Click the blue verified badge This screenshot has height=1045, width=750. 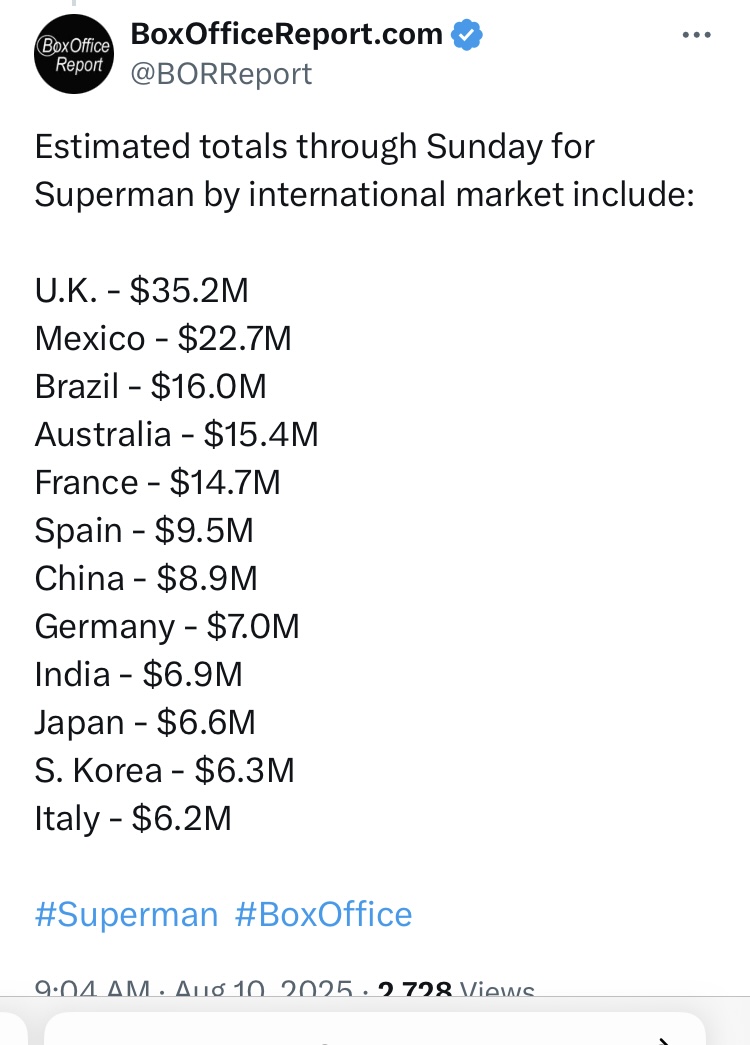467,35
